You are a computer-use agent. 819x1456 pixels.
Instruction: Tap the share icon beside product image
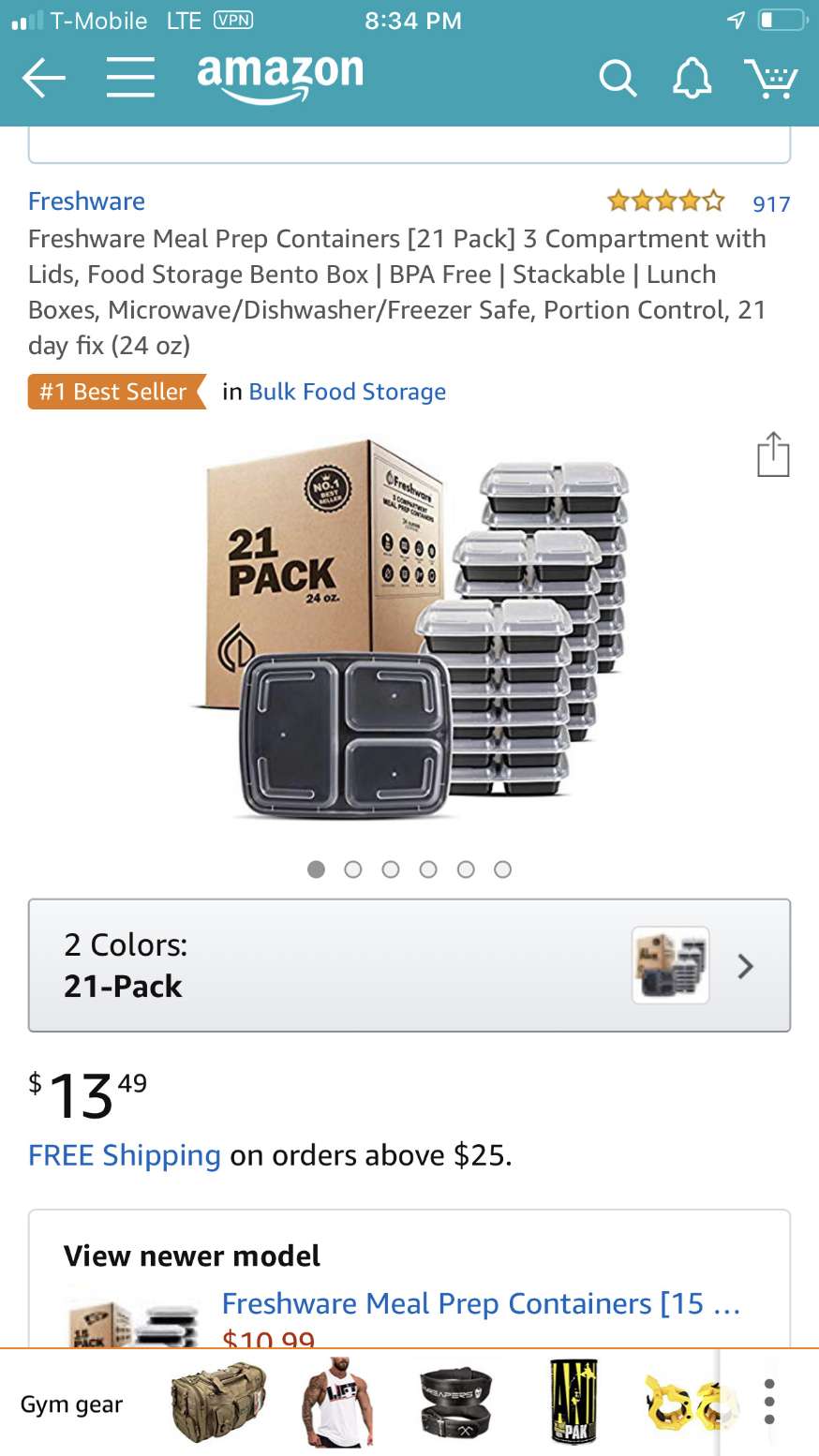(773, 455)
